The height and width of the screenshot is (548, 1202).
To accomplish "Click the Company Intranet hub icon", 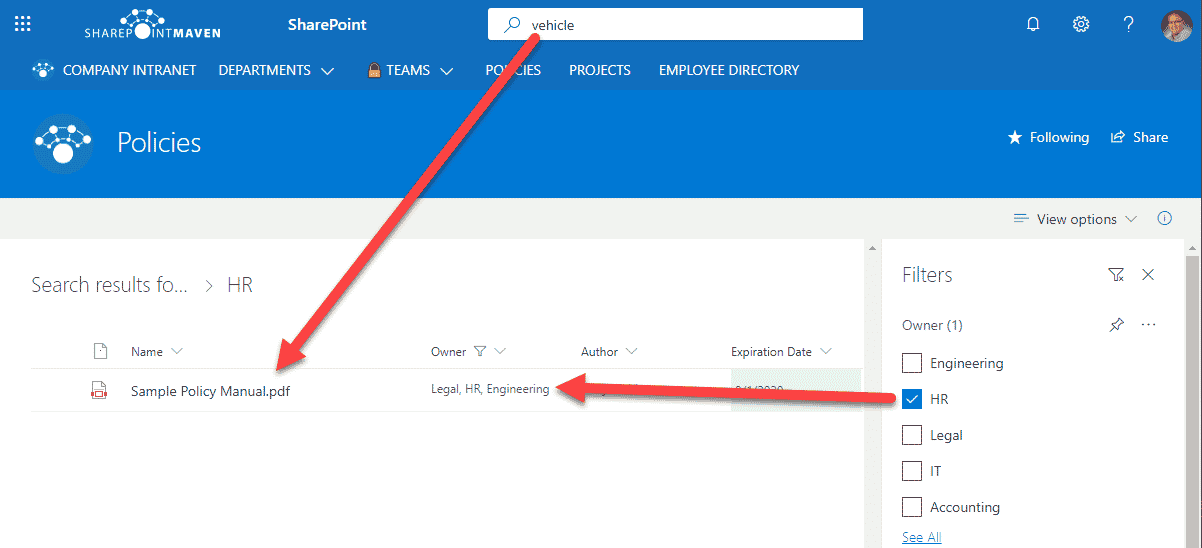I will 43,70.
